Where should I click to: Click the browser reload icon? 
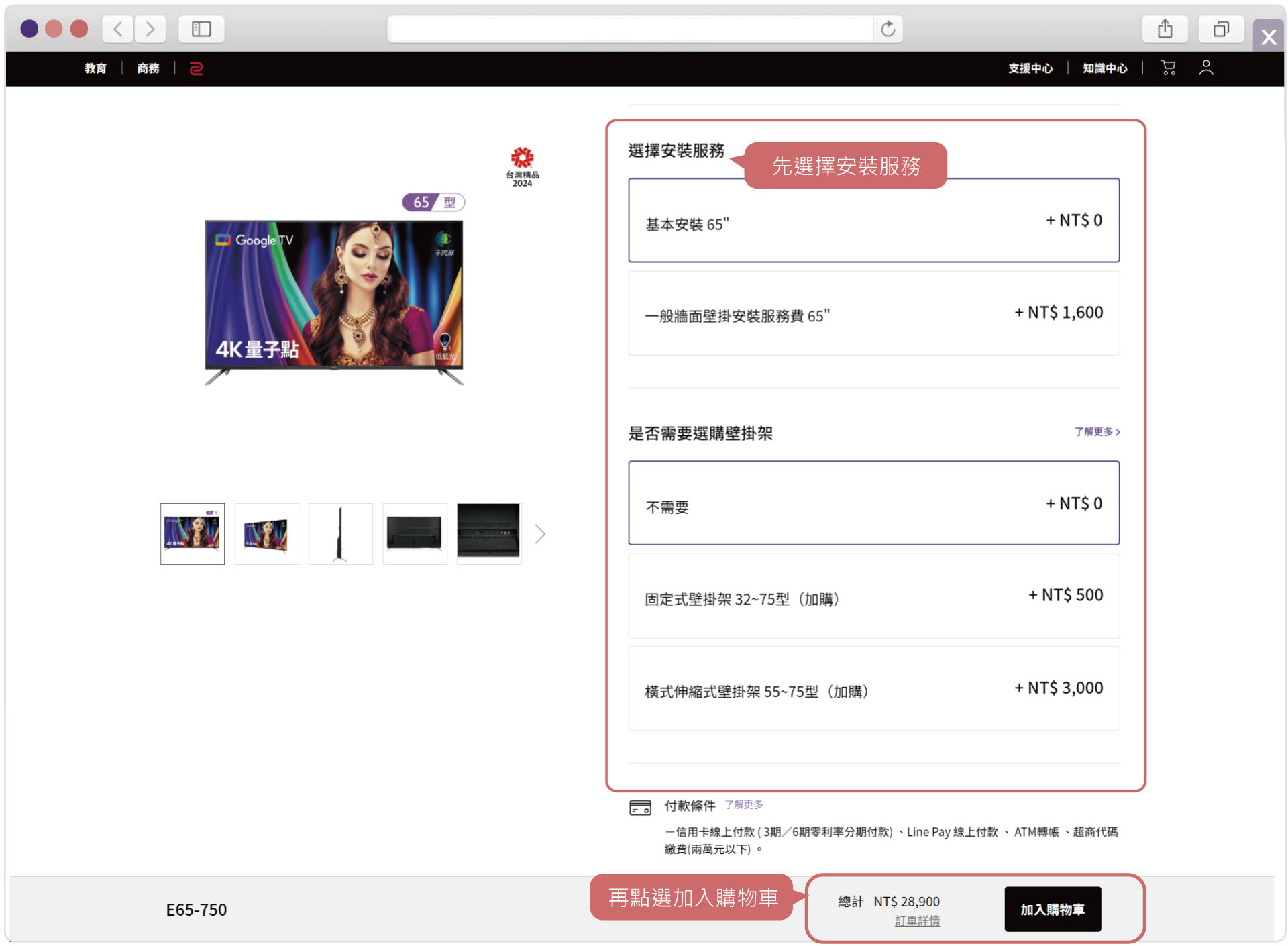pyautogui.click(x=888, y=29)
